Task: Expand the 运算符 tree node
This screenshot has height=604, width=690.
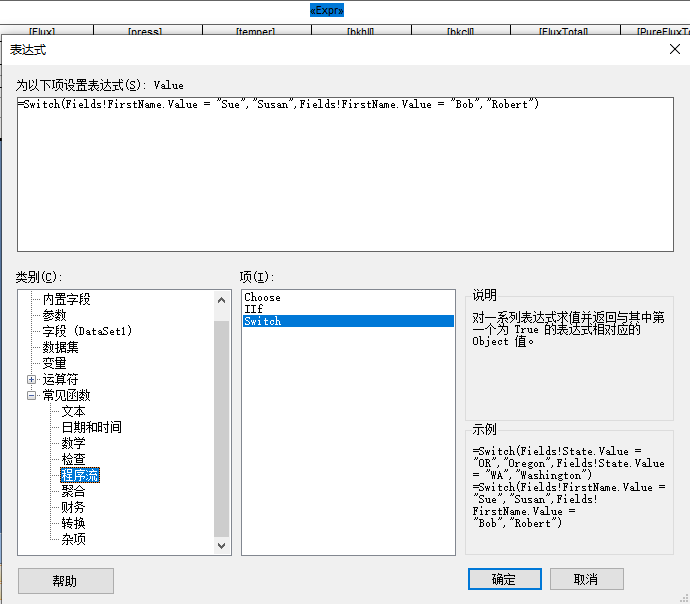Action: (x=31, y=379)
